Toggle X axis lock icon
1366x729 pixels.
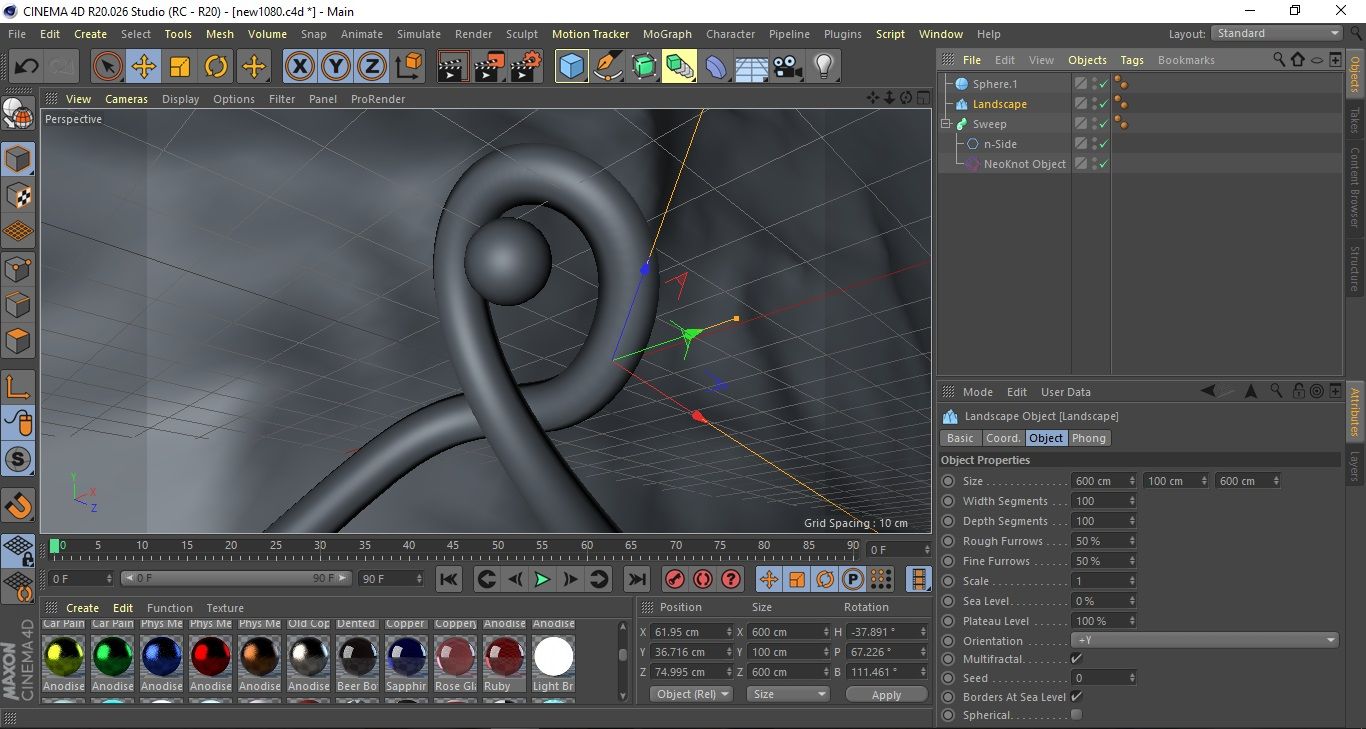coord(299,67)
